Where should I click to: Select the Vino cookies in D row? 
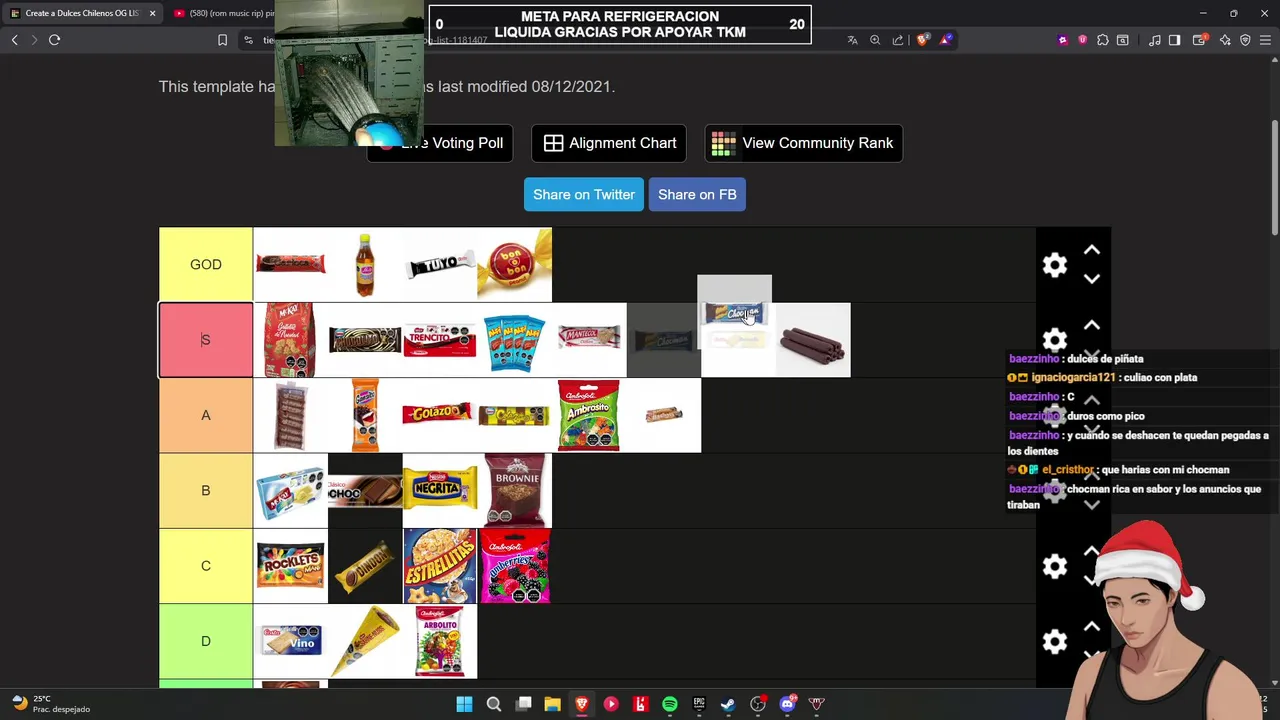[290, 641]
